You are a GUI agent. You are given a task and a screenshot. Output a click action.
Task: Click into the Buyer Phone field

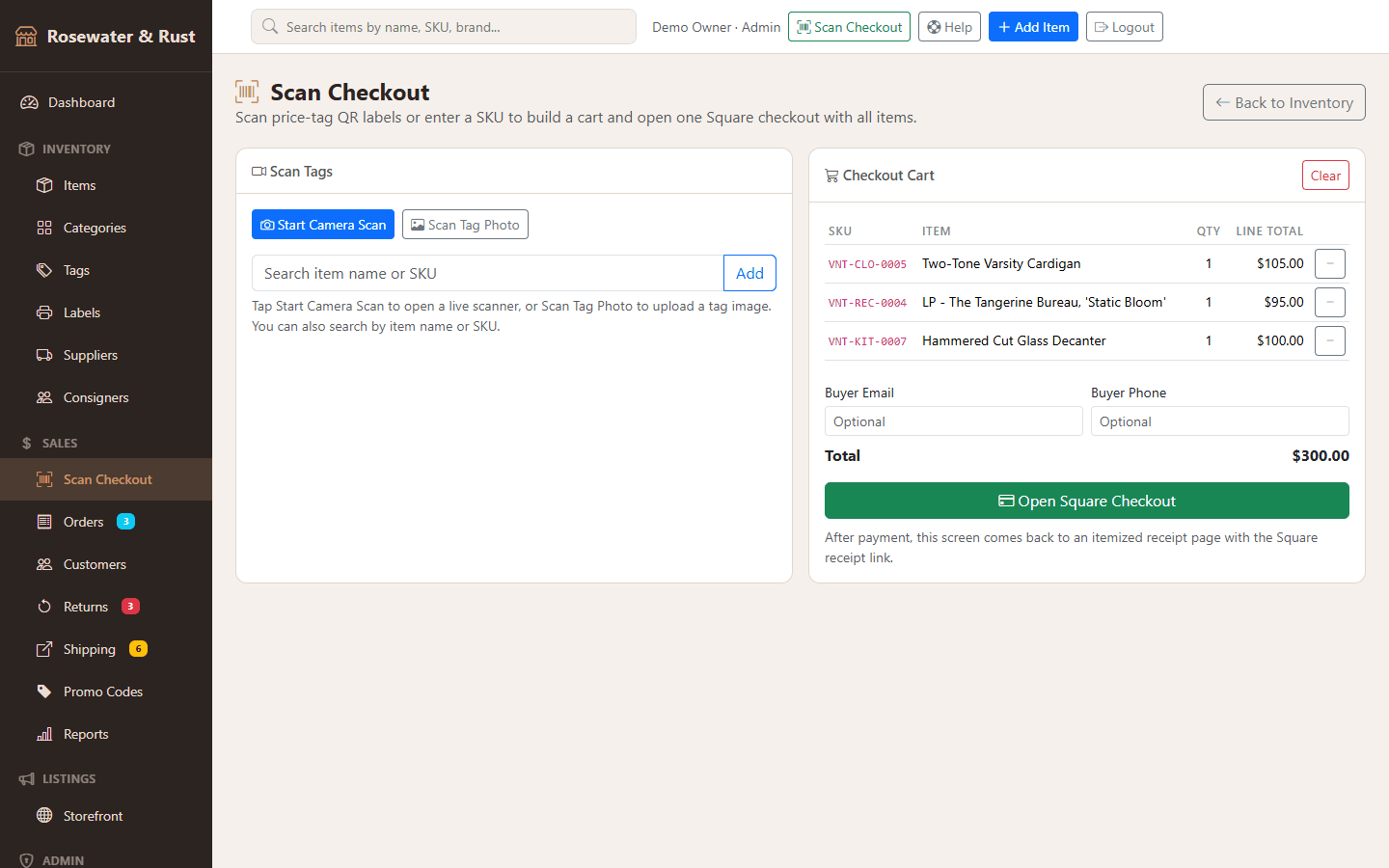tap(1220, 421)
